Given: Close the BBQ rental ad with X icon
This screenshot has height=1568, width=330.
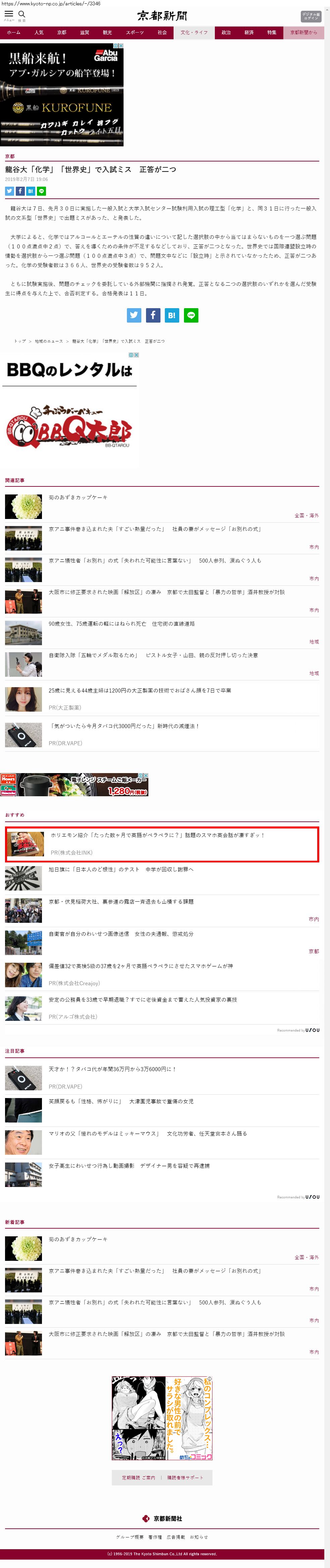Looking at the screenshot, I should pos(136,355).
